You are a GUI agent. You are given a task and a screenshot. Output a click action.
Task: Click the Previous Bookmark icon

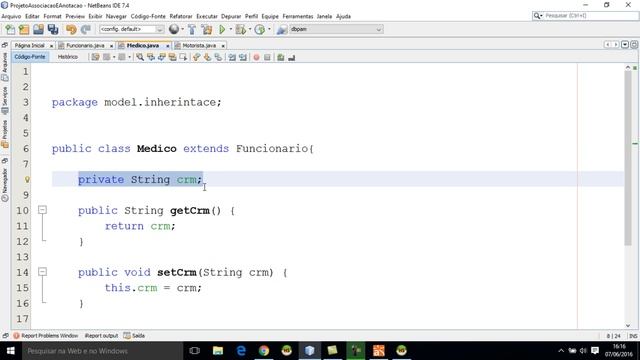pyautogui.click(x=196, y=58)
